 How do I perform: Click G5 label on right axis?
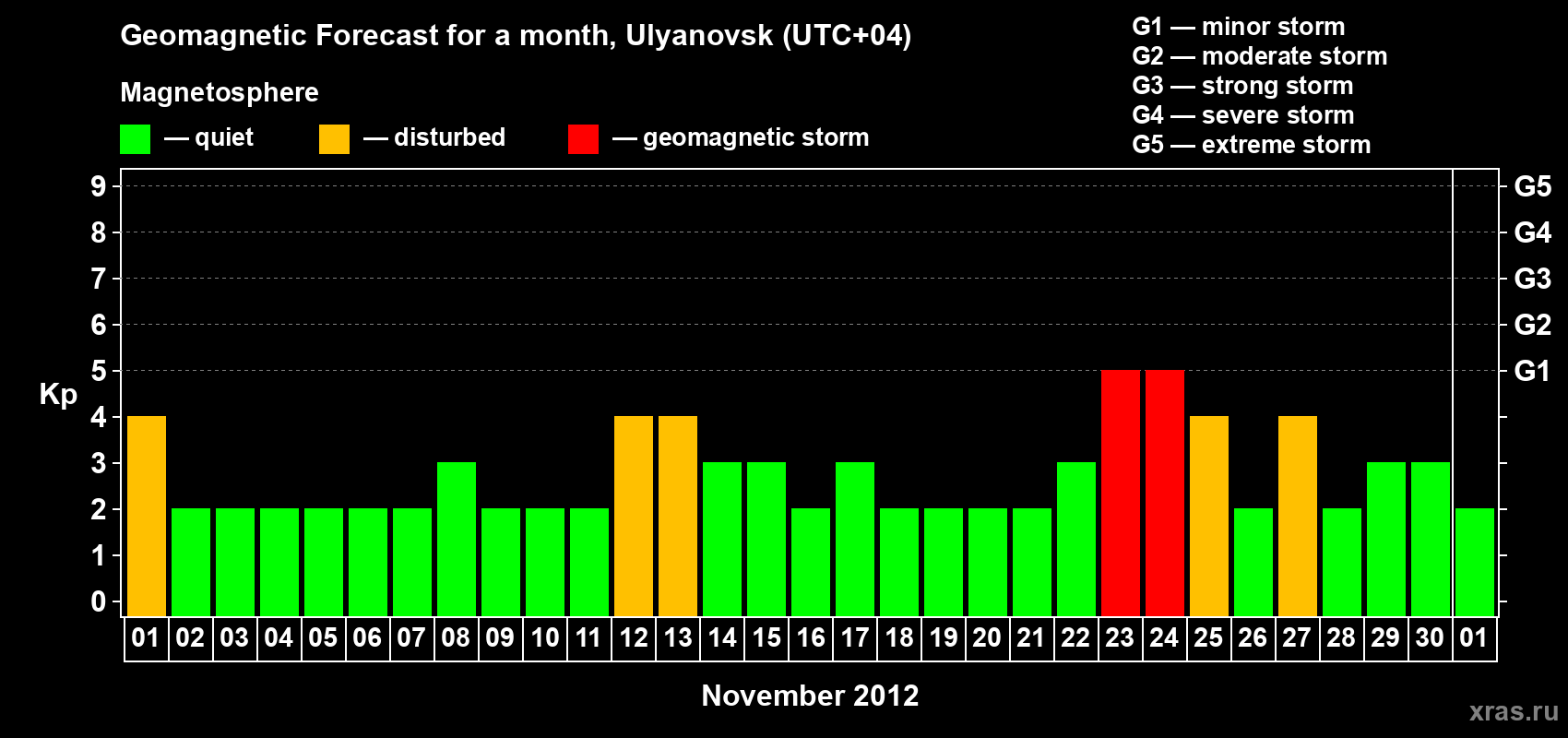(1533, 186)
